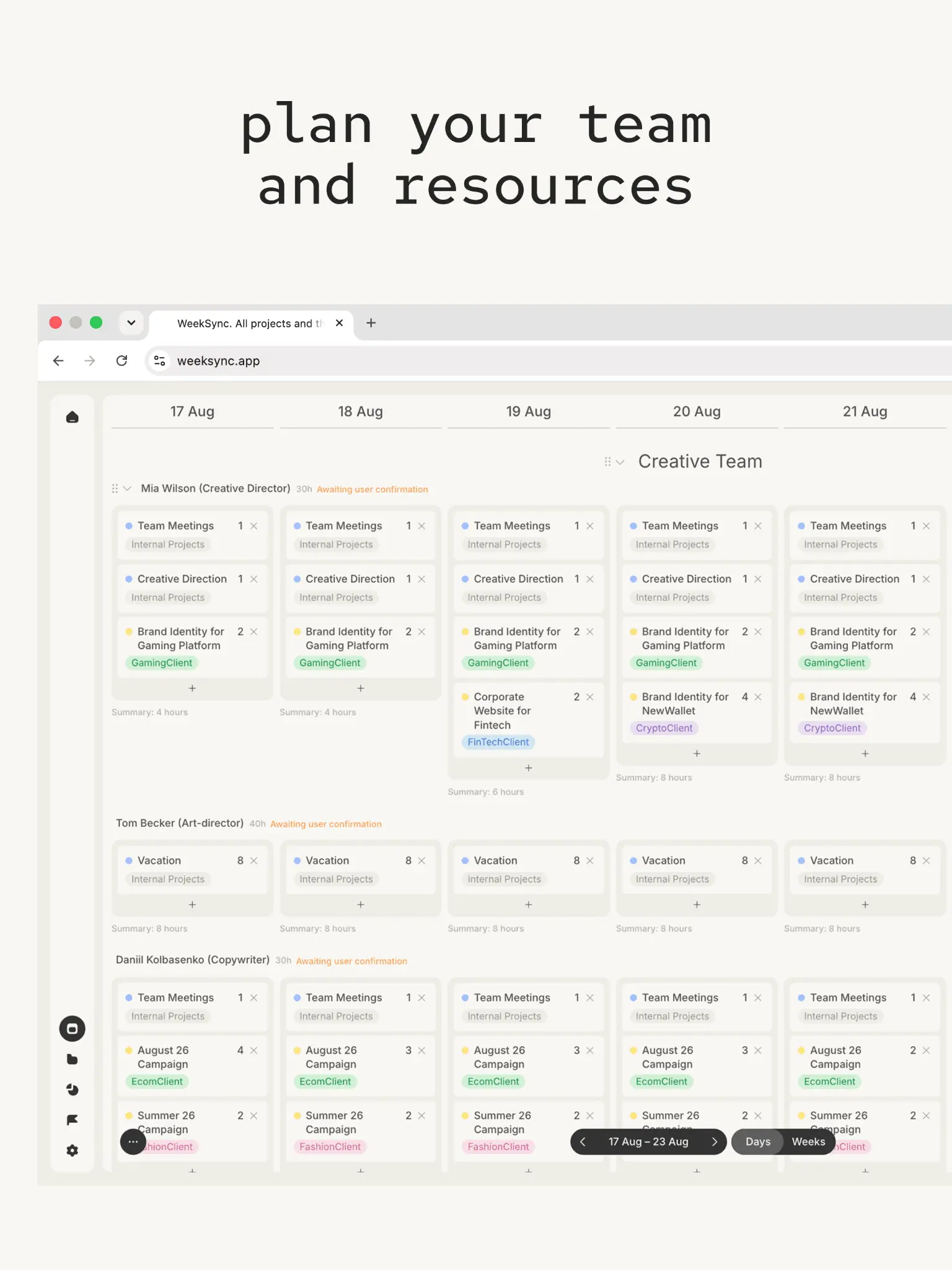Open CryptoClient tag on 21 Aug
952x1270 pixels.
(832, 728)
